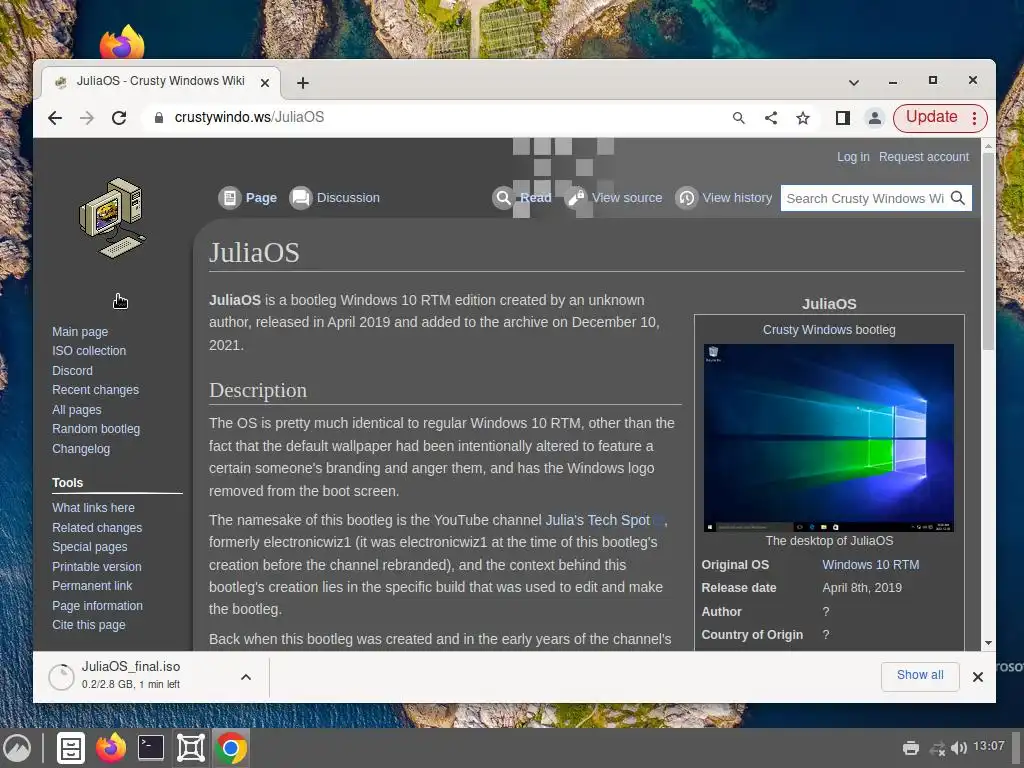This screenshot has width=1024, height=768.
Task: Click the Request account link
Action: point(923,157)
